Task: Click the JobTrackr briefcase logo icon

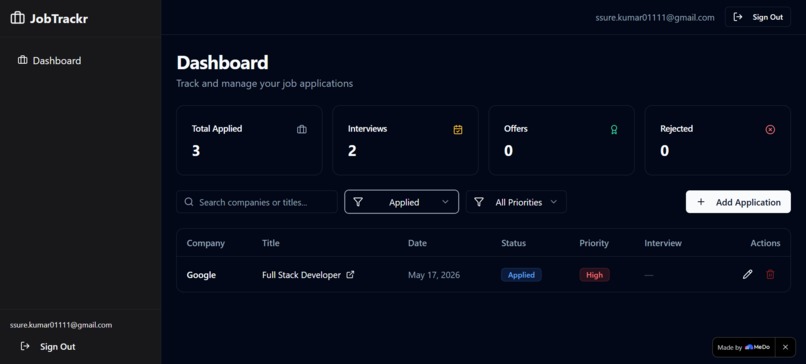Action: coord(17,18)
